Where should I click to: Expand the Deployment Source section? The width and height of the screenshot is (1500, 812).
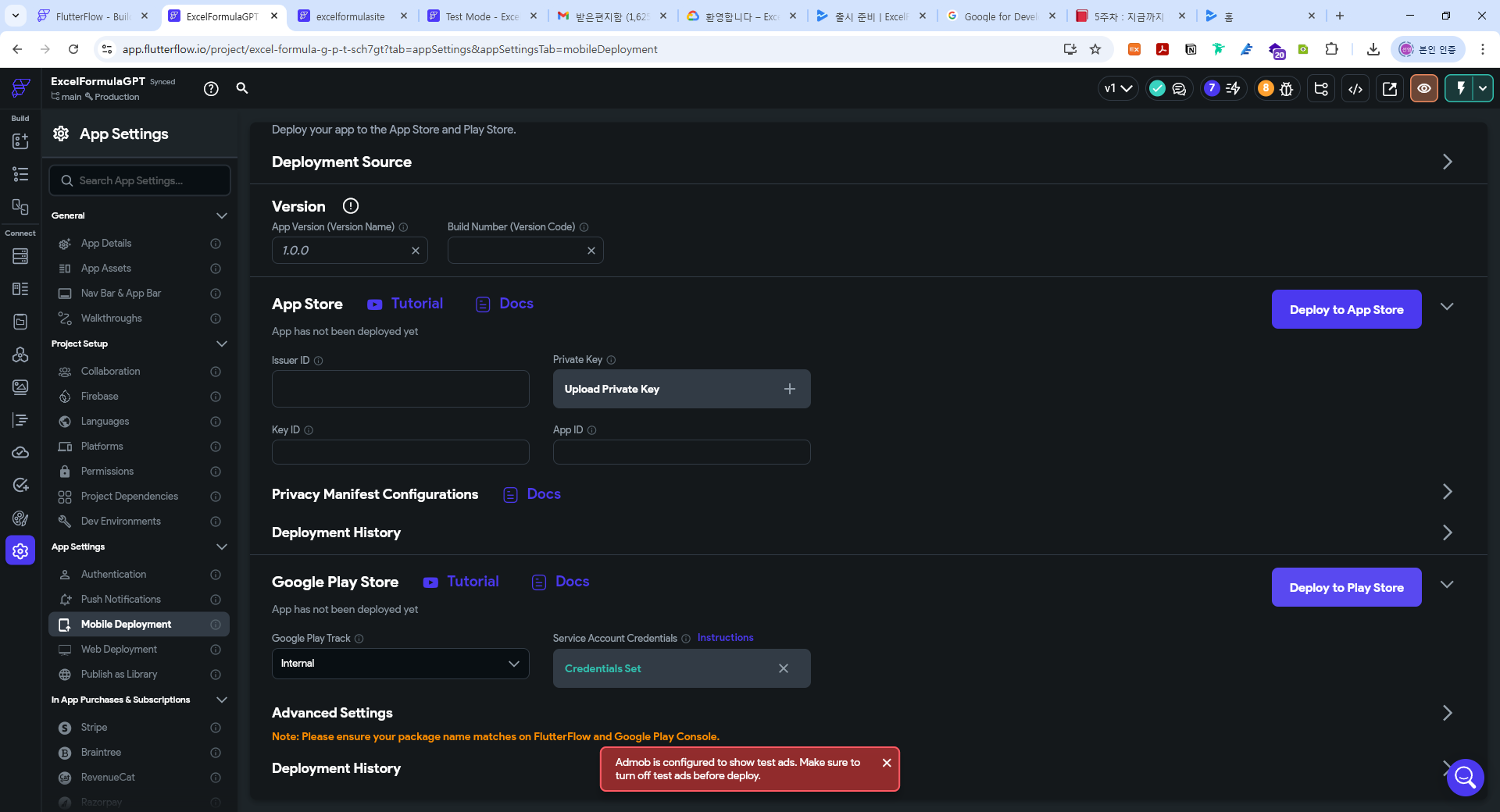tap(1447, 162)
